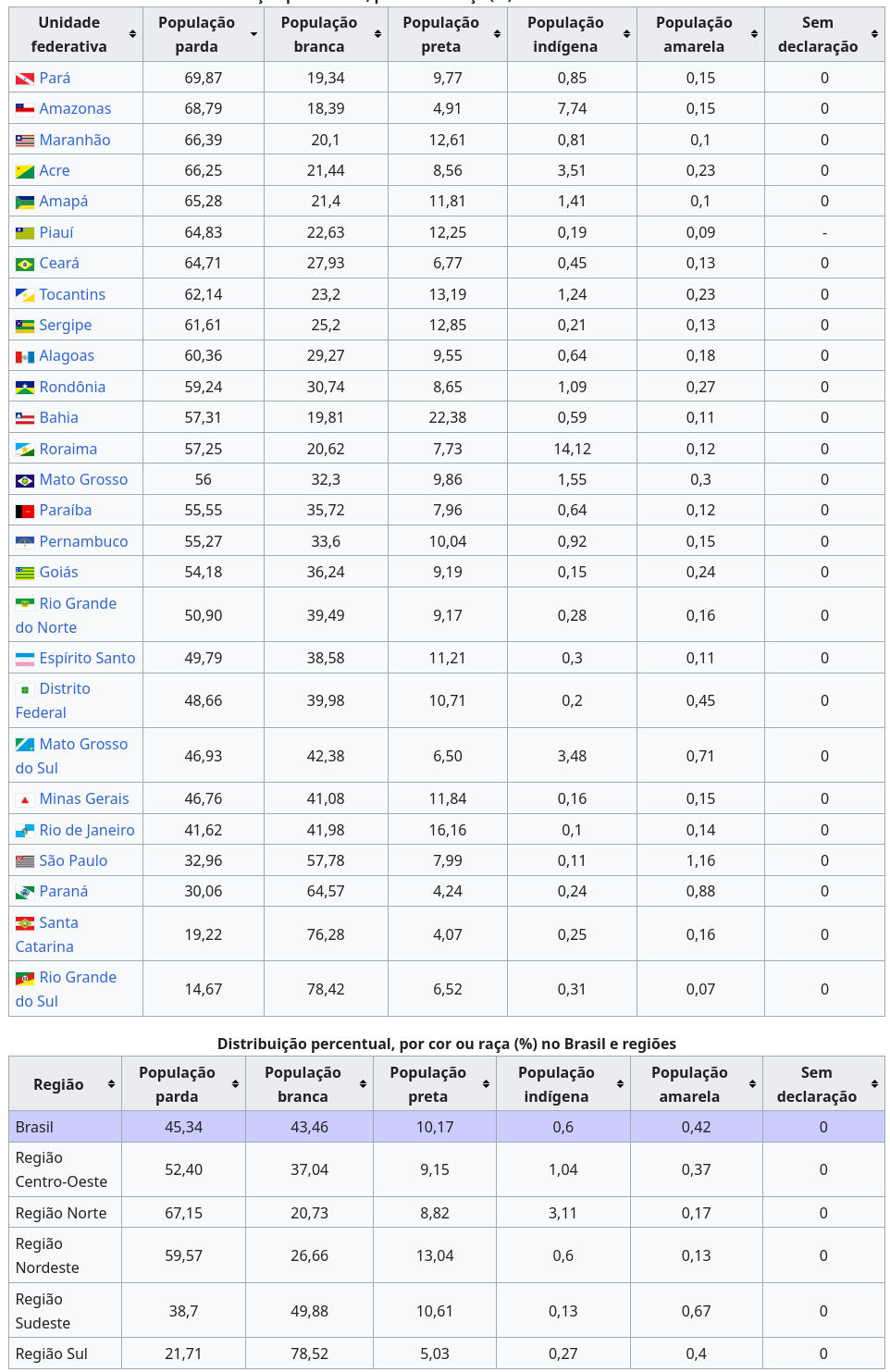The width and height of the screenshot is (890, 1372).
Task: Select the highlighted Brasil row label
Action: point(34,1128)
